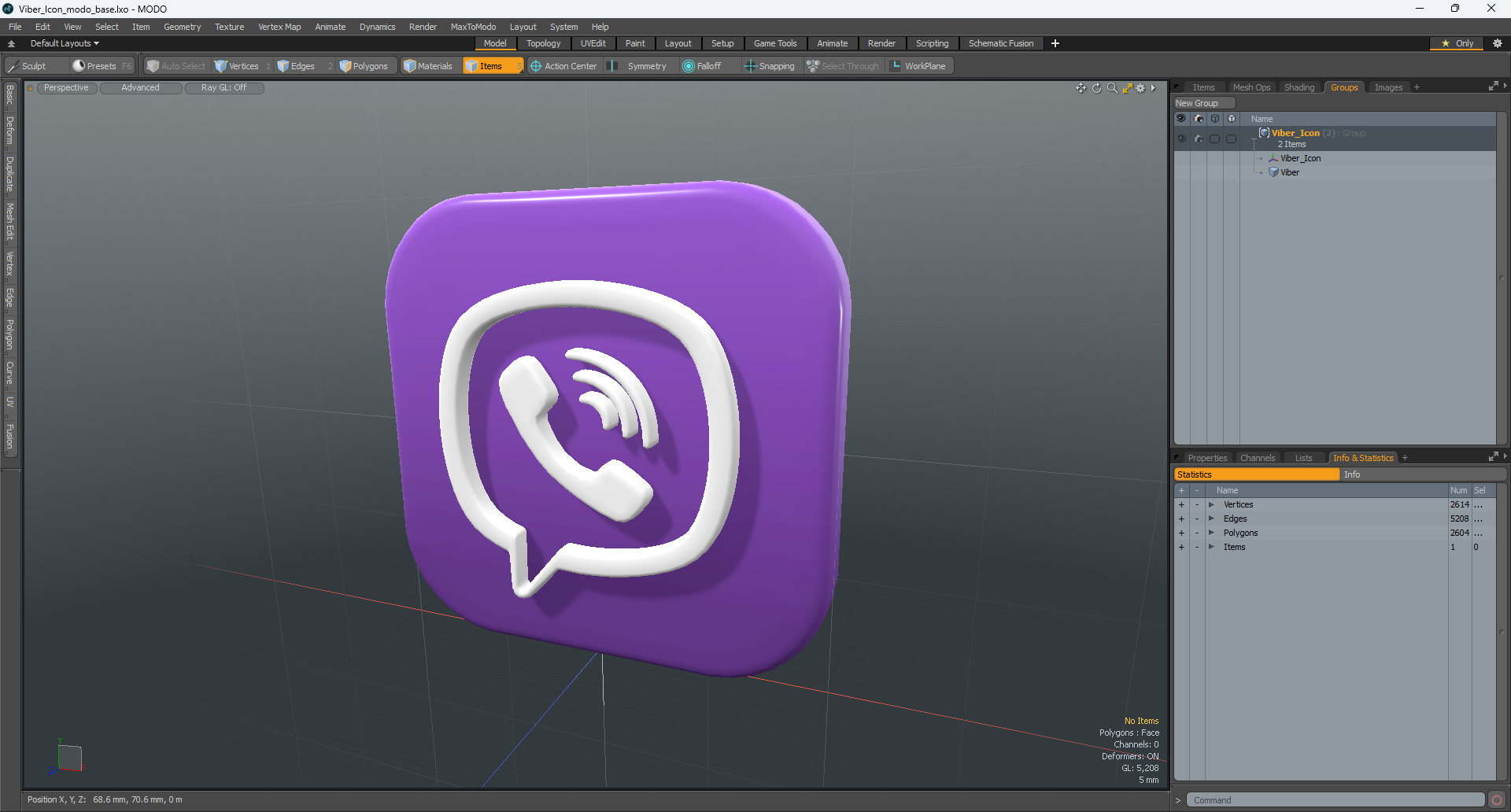Activate Auto Select mode
Screen dimensions: 1511x812
176,66
